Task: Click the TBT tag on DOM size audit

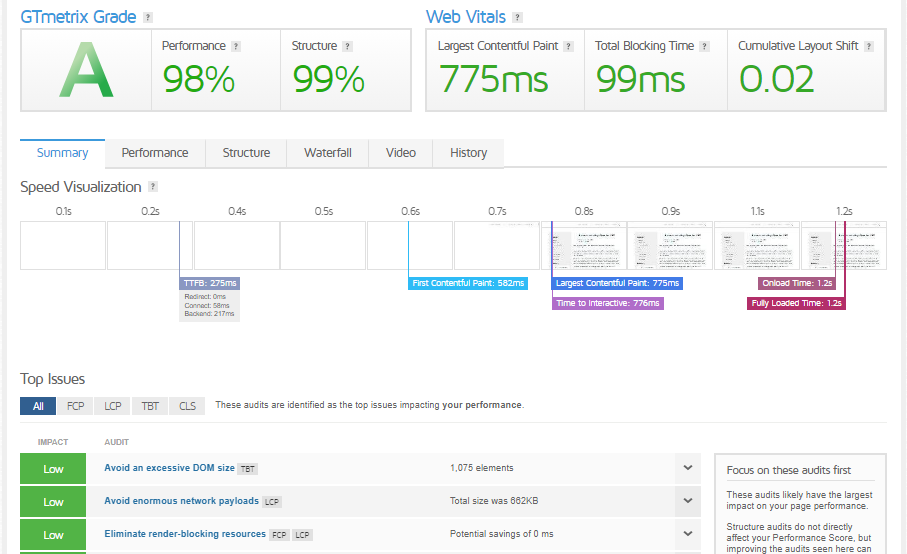Action: pos(248,469)
